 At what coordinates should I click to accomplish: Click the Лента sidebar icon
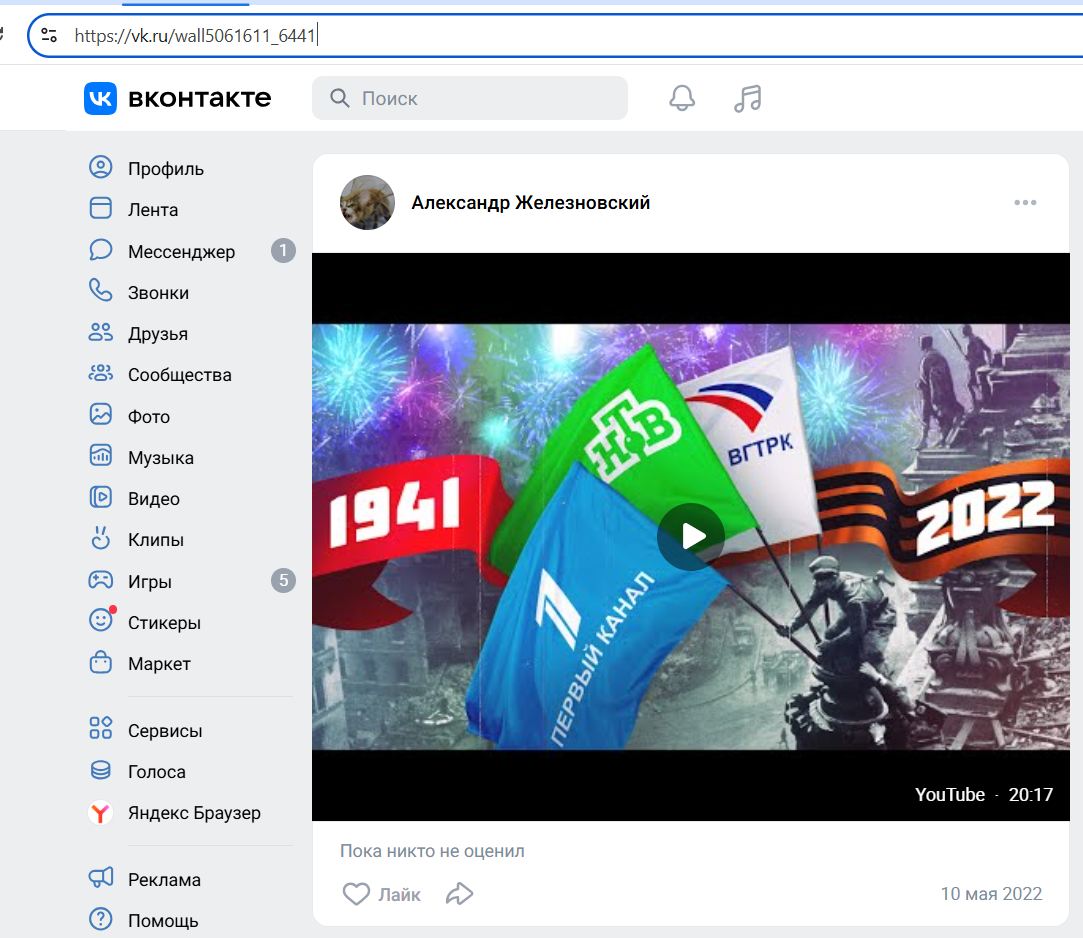pos(101,208)
